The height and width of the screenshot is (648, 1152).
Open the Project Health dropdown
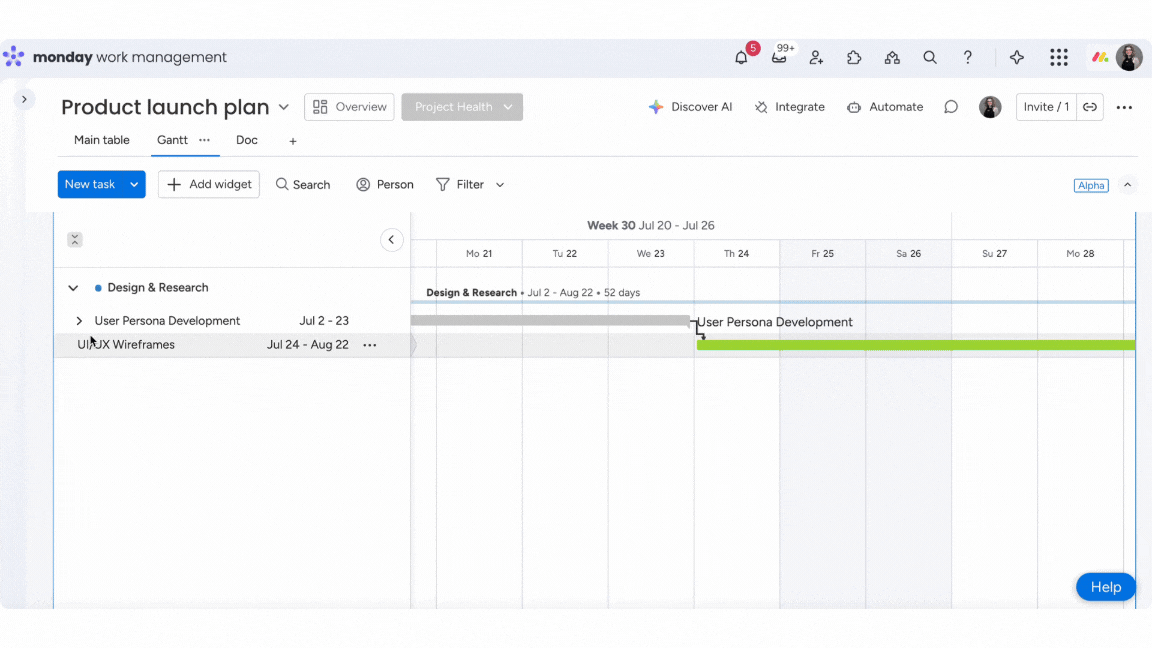pos(508,107)
